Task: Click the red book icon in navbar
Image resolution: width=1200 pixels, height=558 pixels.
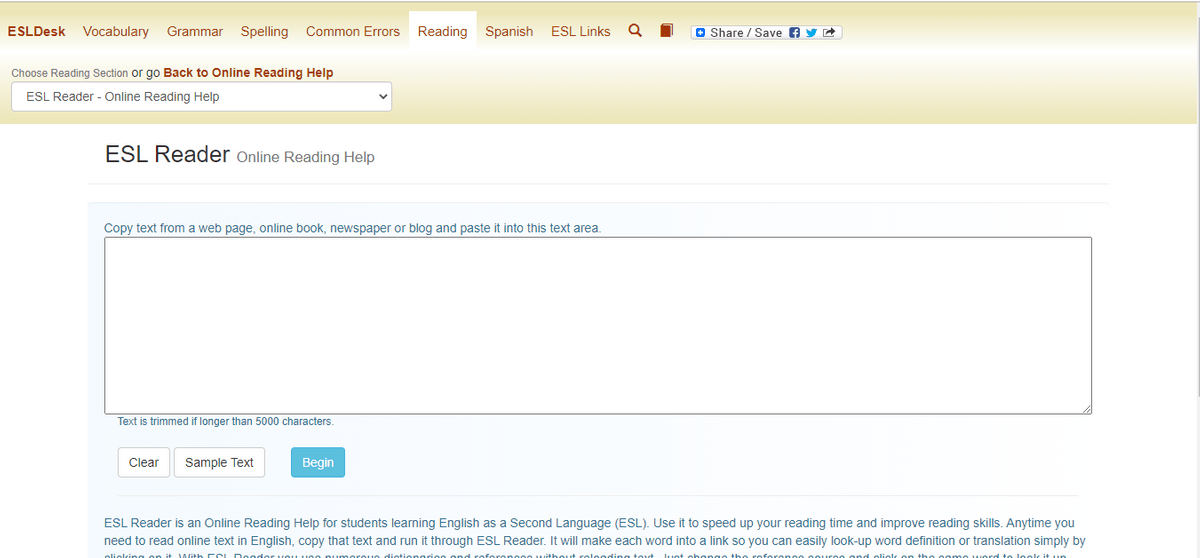Action: [x=667, y=31]
